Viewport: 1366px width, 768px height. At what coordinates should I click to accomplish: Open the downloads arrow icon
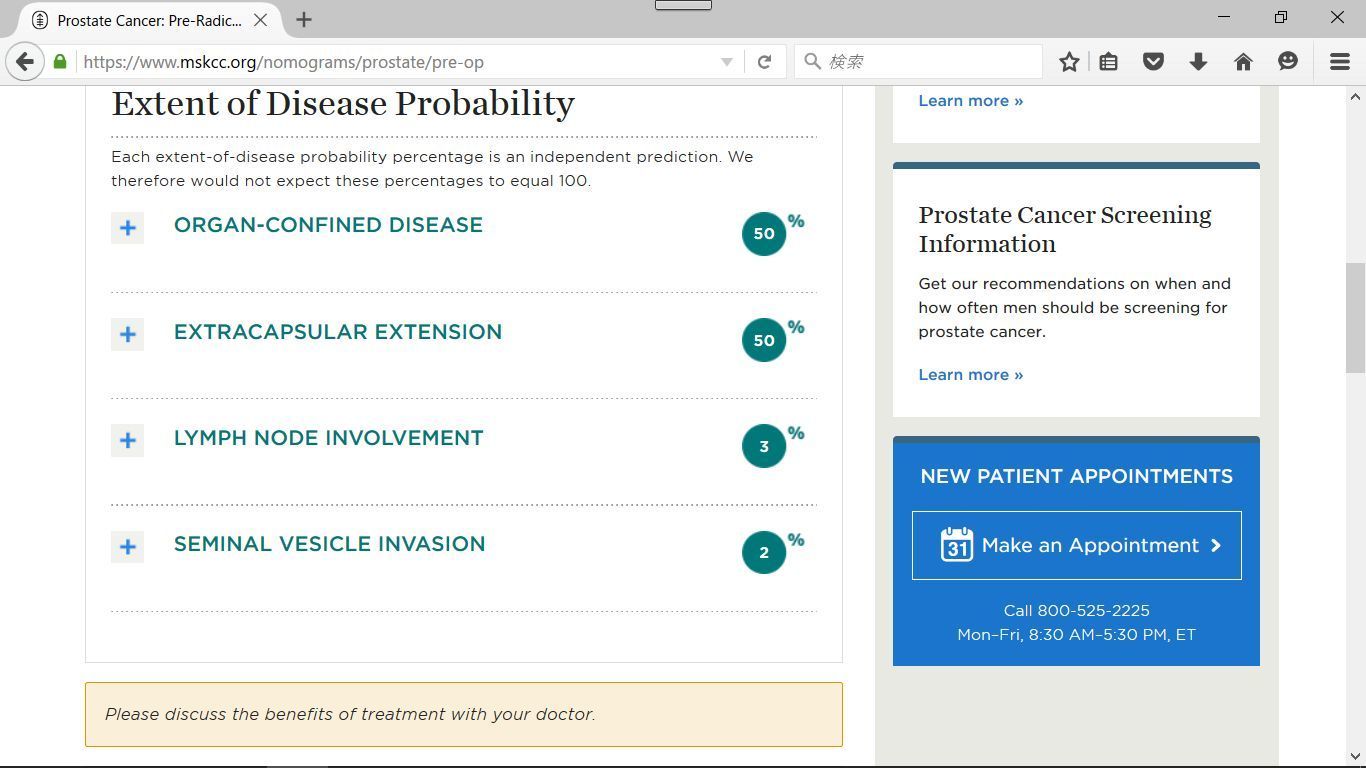[x=1198, y=62]
